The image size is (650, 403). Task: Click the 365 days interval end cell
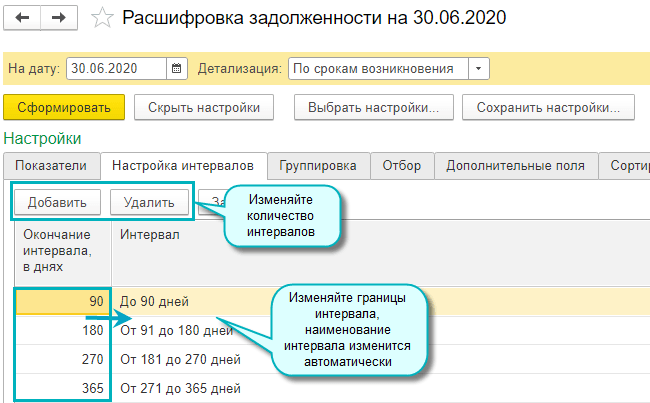[x=62, y=388]
